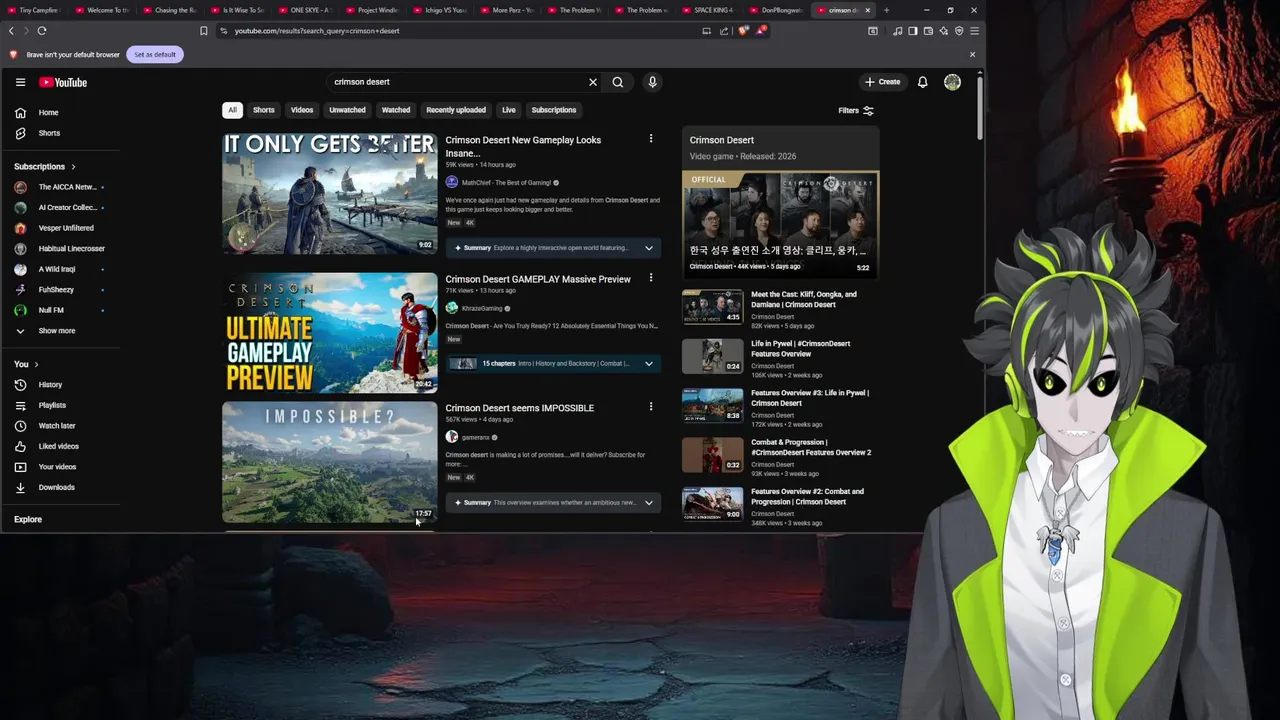Open Meet the Cast: Kliff, Oongka video

(x=804, y=299)
